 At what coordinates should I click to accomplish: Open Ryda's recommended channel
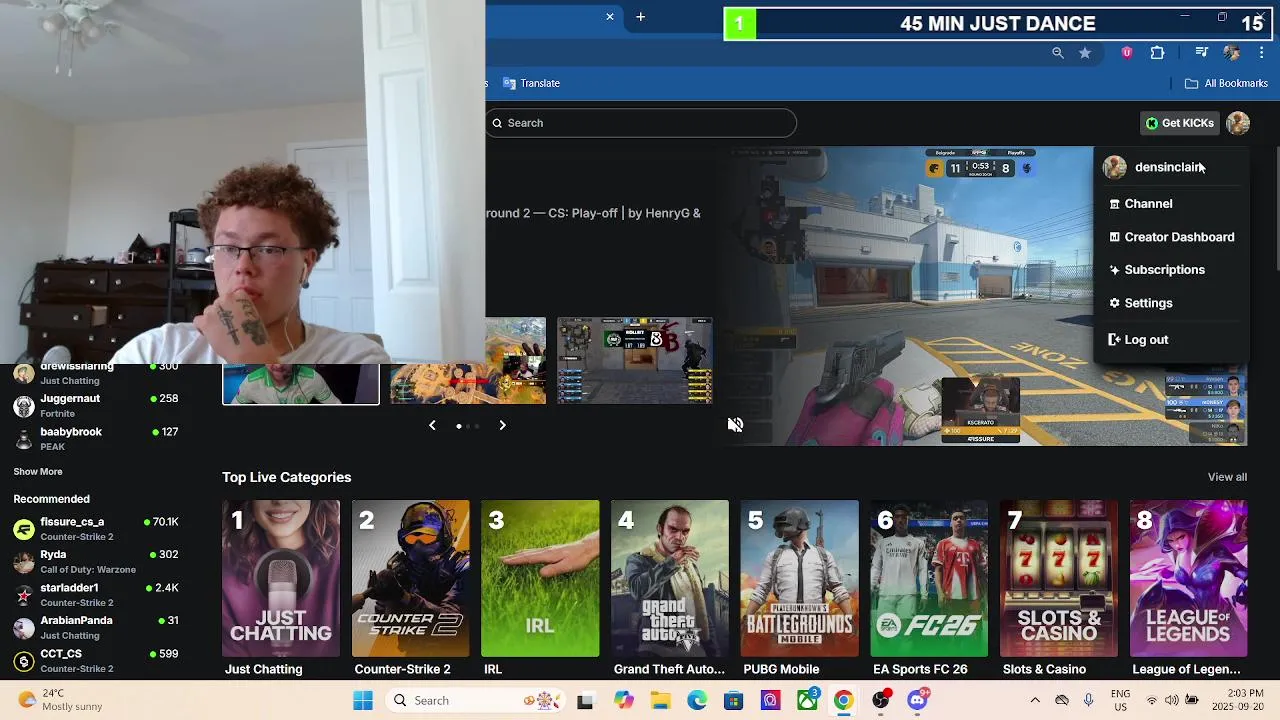[96, 561]
